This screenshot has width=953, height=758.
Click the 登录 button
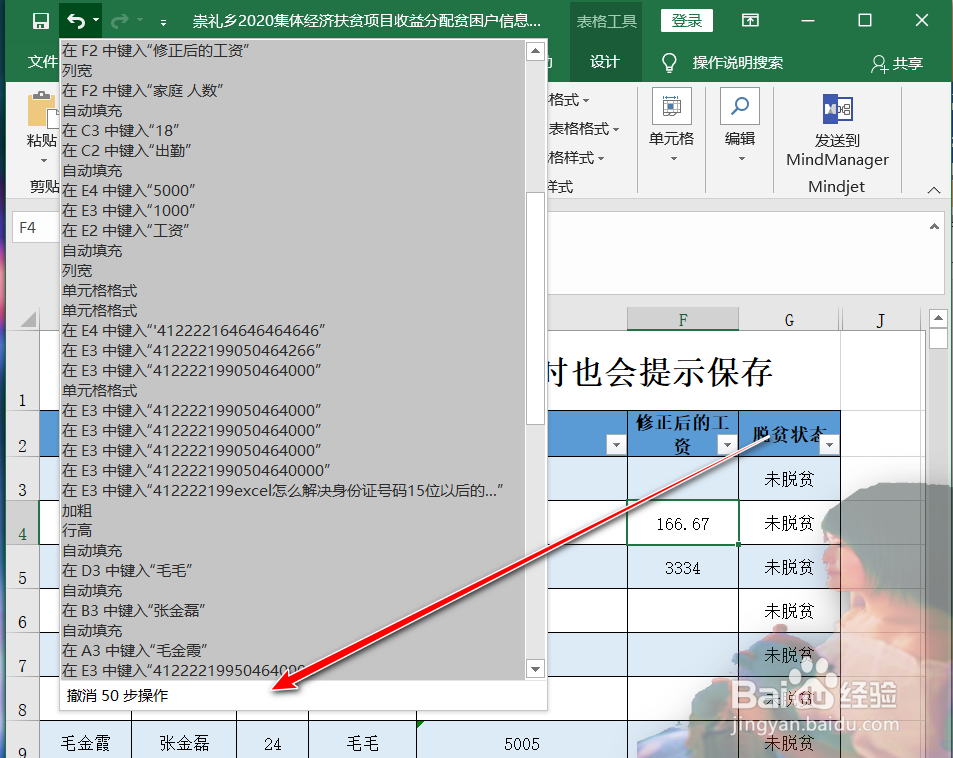pos(686,19)
